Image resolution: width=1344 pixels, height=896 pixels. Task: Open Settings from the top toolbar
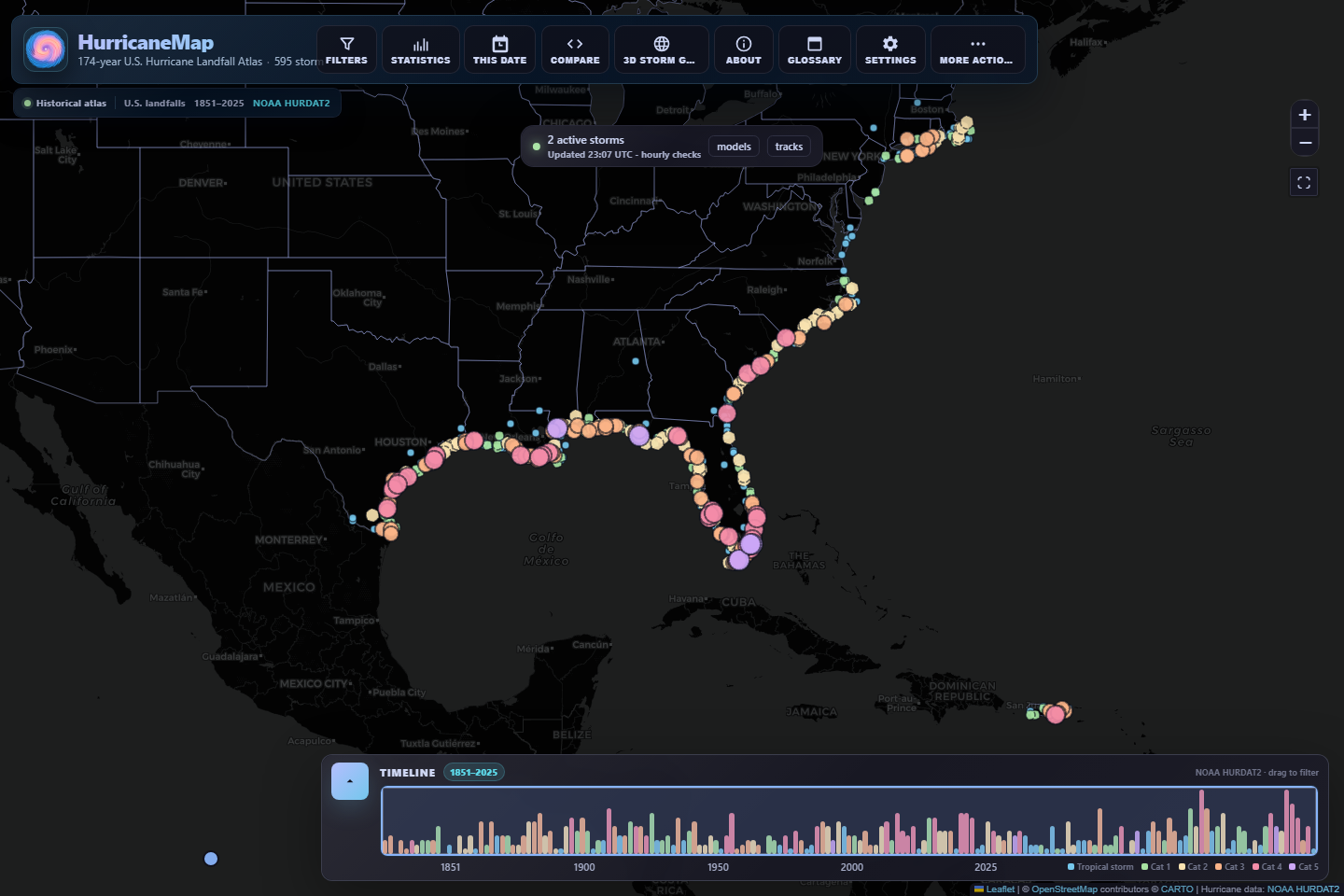point(890,49)
